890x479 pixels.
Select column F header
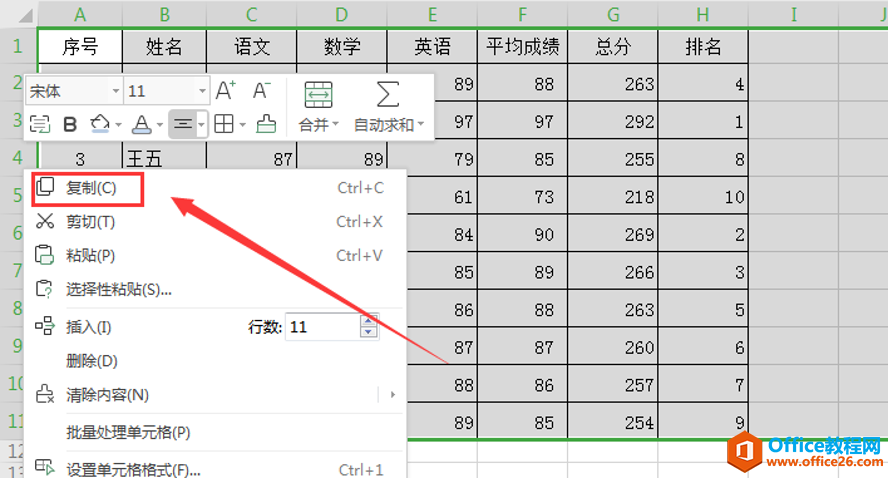click(x=523, y=15)
